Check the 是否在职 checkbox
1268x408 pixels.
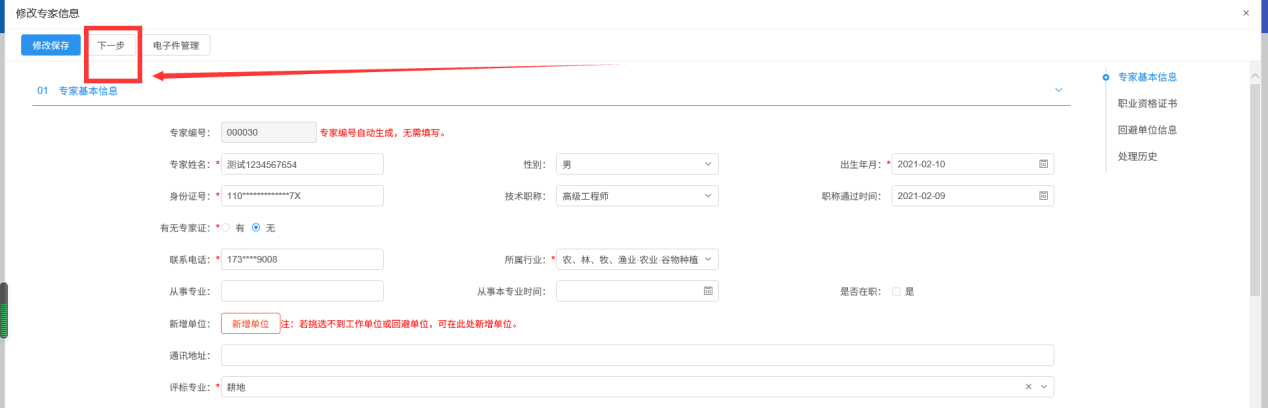(896, 292)
